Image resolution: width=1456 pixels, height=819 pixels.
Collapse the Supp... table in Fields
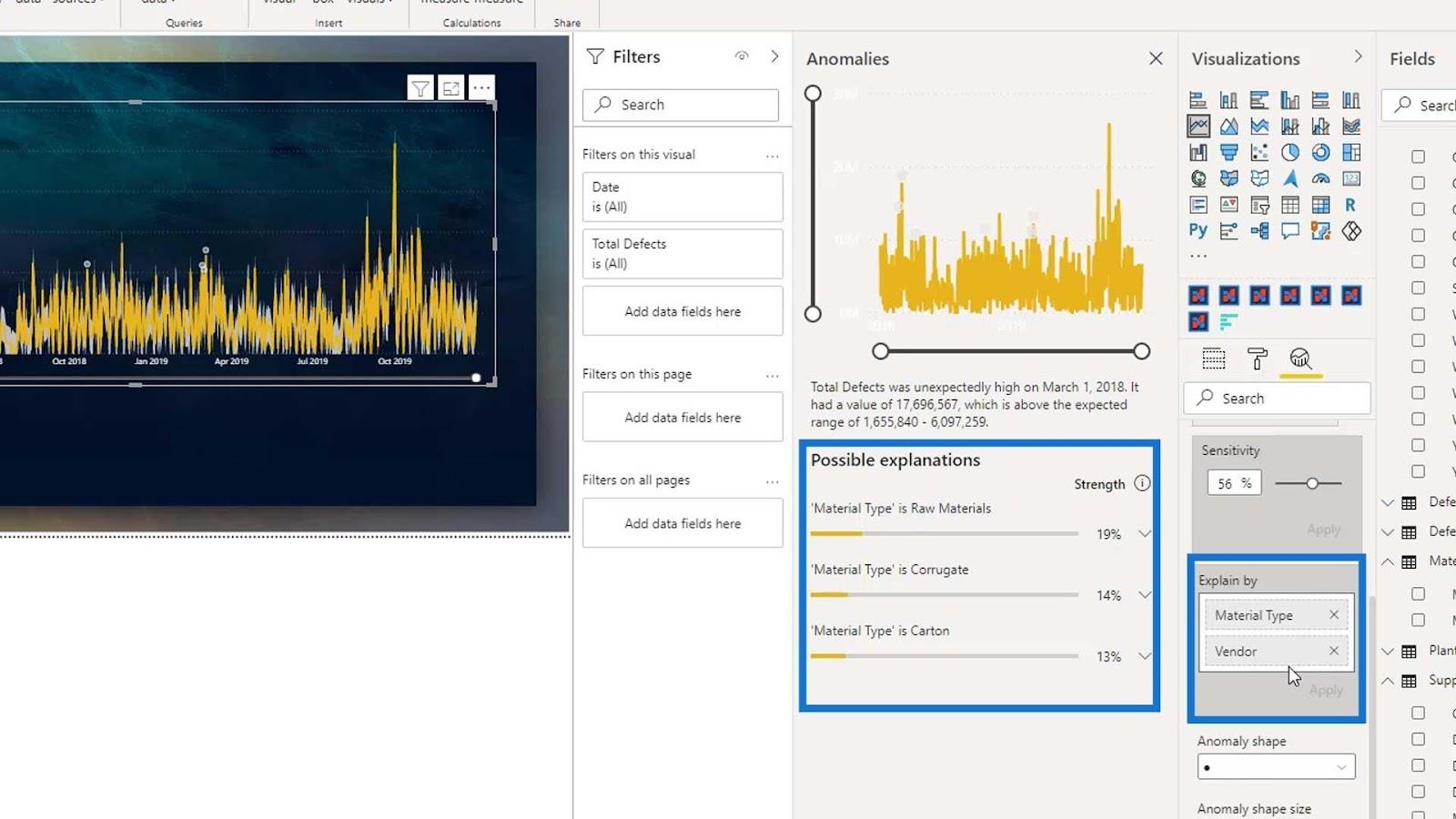[1388, 681]
